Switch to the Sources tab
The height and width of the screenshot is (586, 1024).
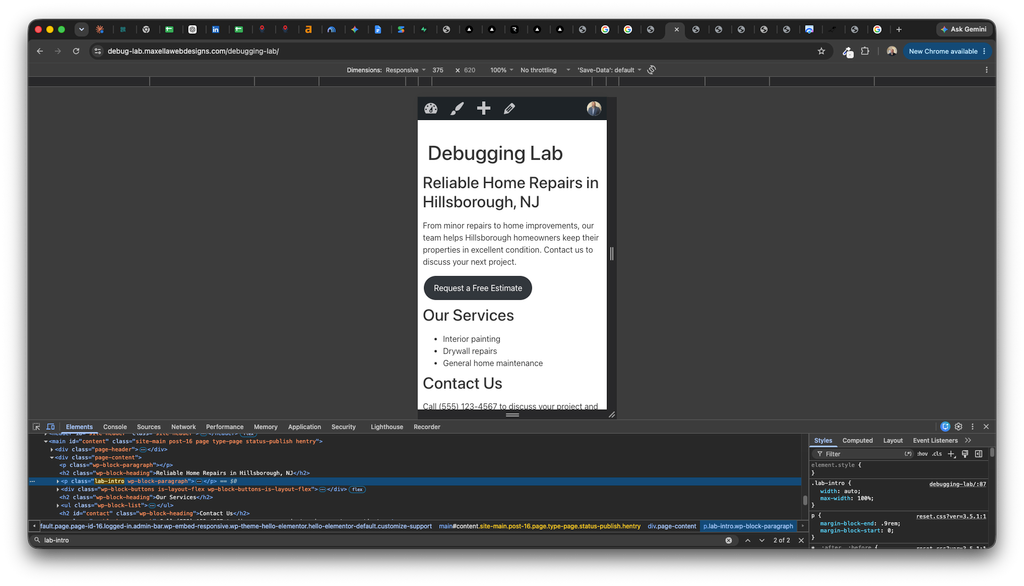coord(149,427)
